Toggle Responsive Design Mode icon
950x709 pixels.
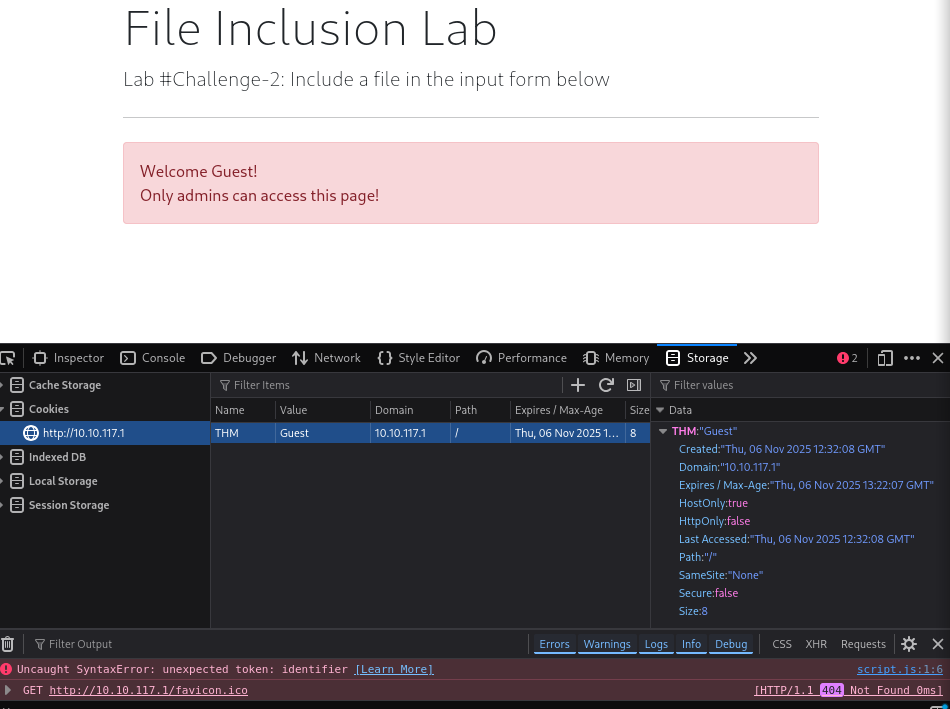(x=885, y=358)
